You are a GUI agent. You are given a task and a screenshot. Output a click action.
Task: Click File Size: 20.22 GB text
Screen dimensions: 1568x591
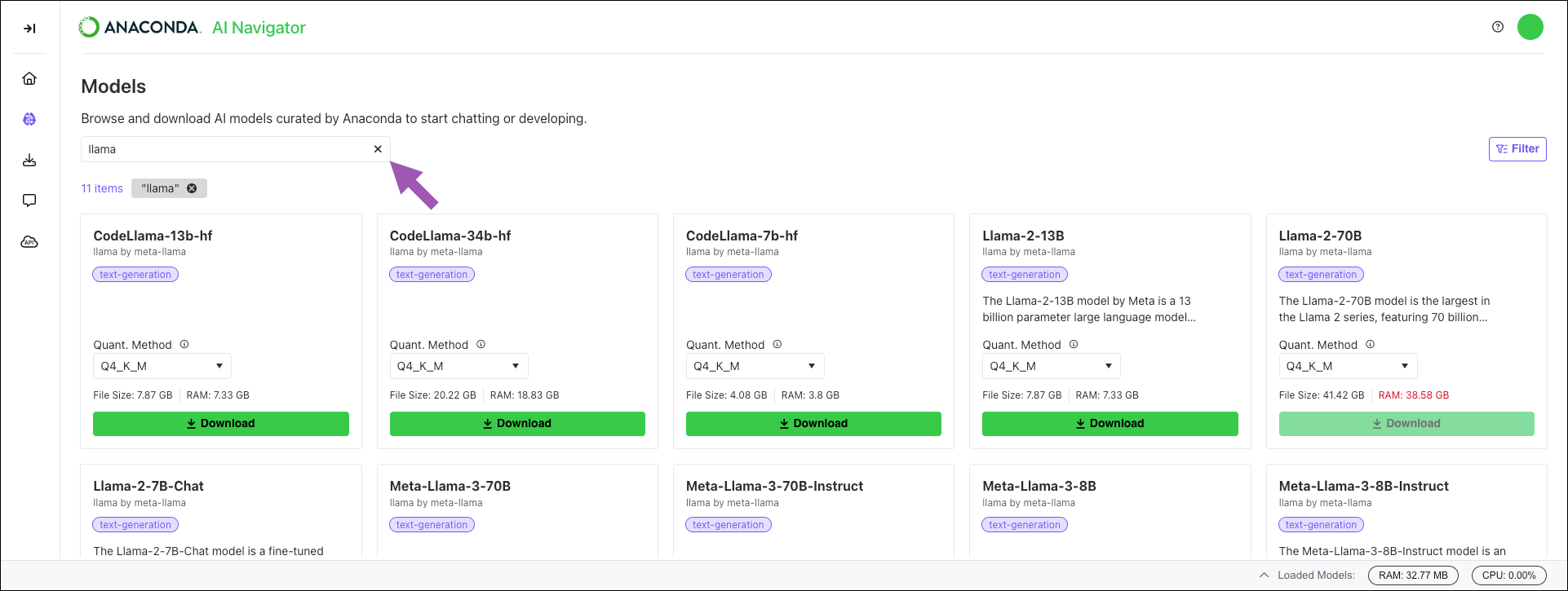432,395
